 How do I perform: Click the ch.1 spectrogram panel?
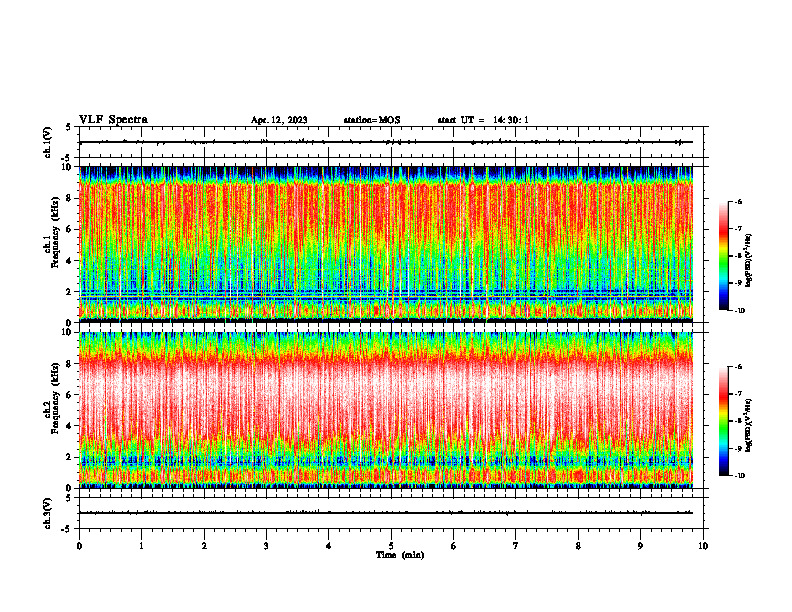(386, 244)
